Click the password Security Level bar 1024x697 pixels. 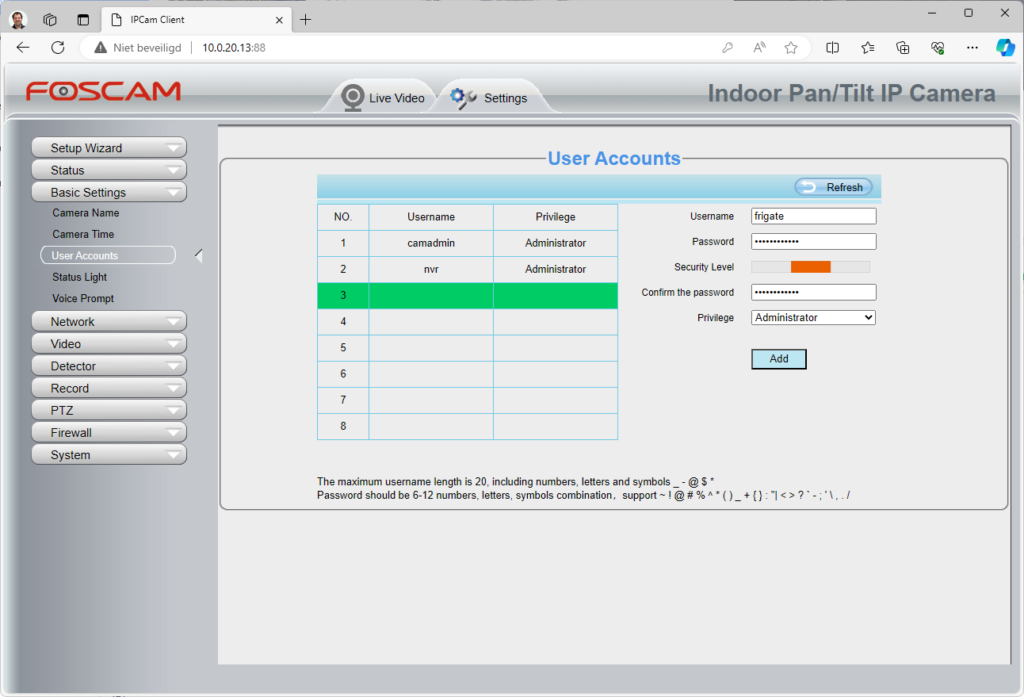pos(810,267)
